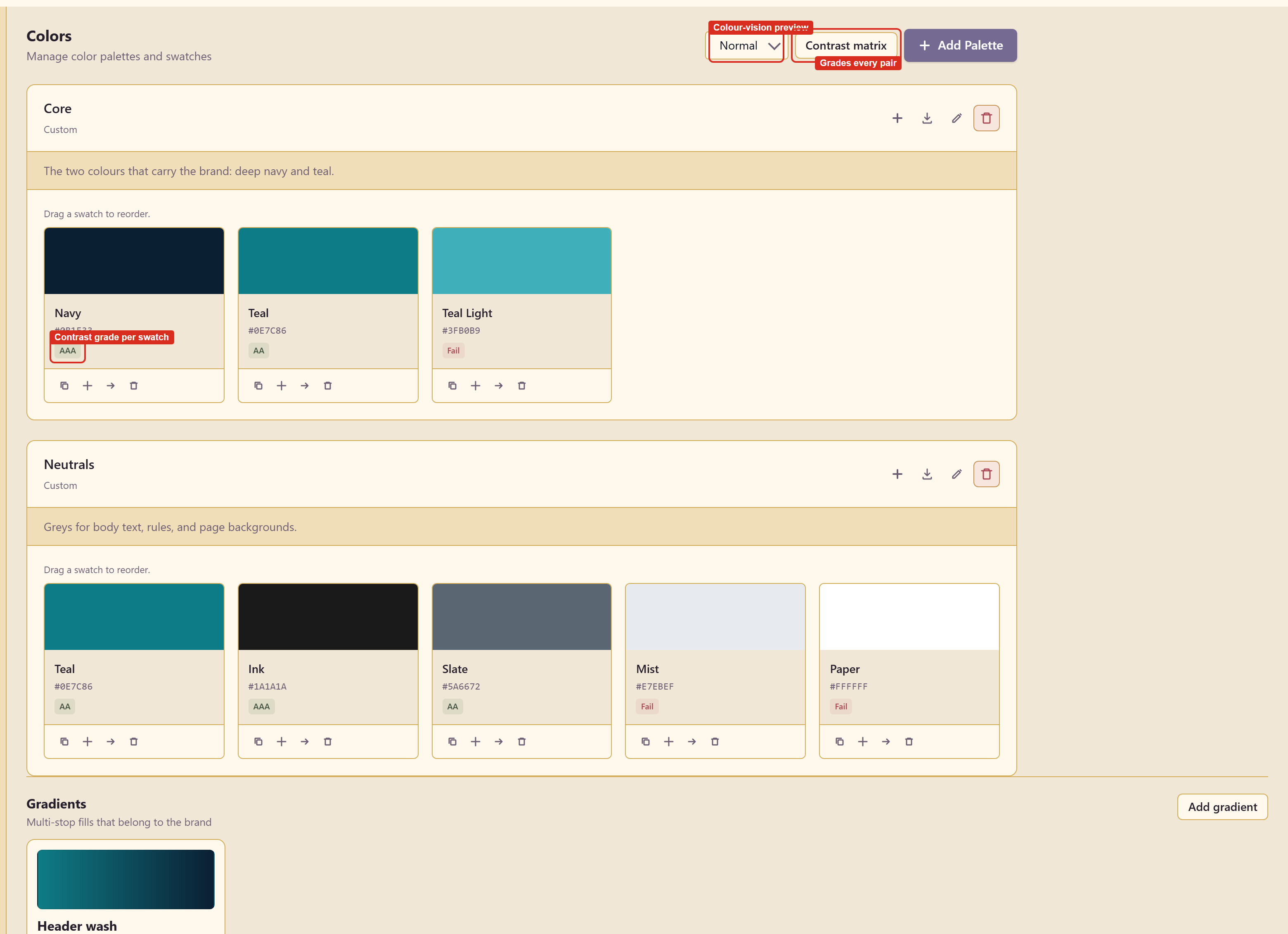1288x934 pixels.
Task: Click the Neutrals palette title
Action: click(69, 465)
